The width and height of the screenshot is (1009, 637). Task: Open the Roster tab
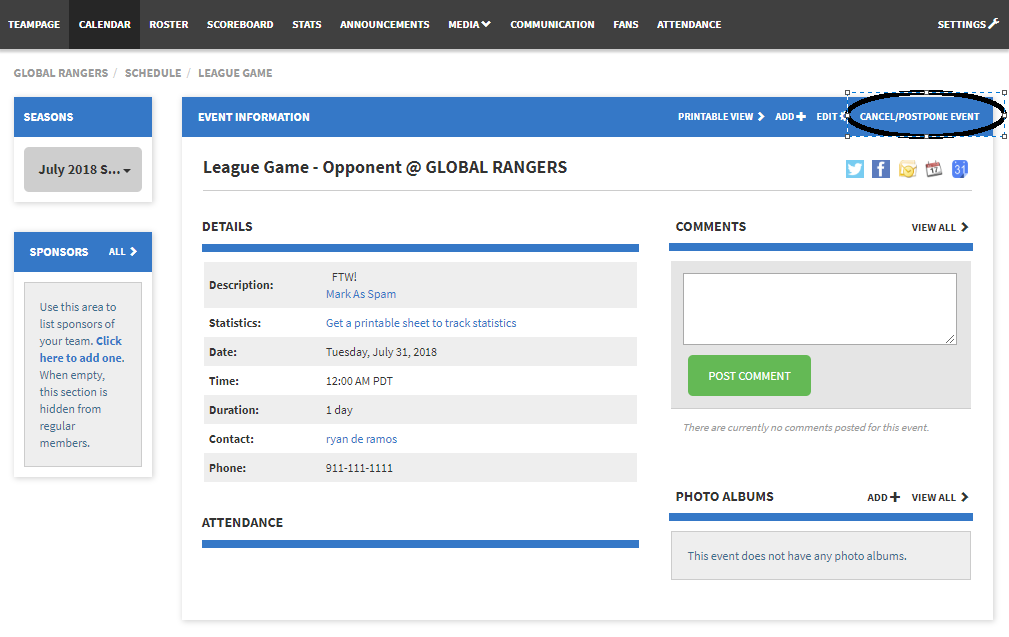tap(169, 24)
